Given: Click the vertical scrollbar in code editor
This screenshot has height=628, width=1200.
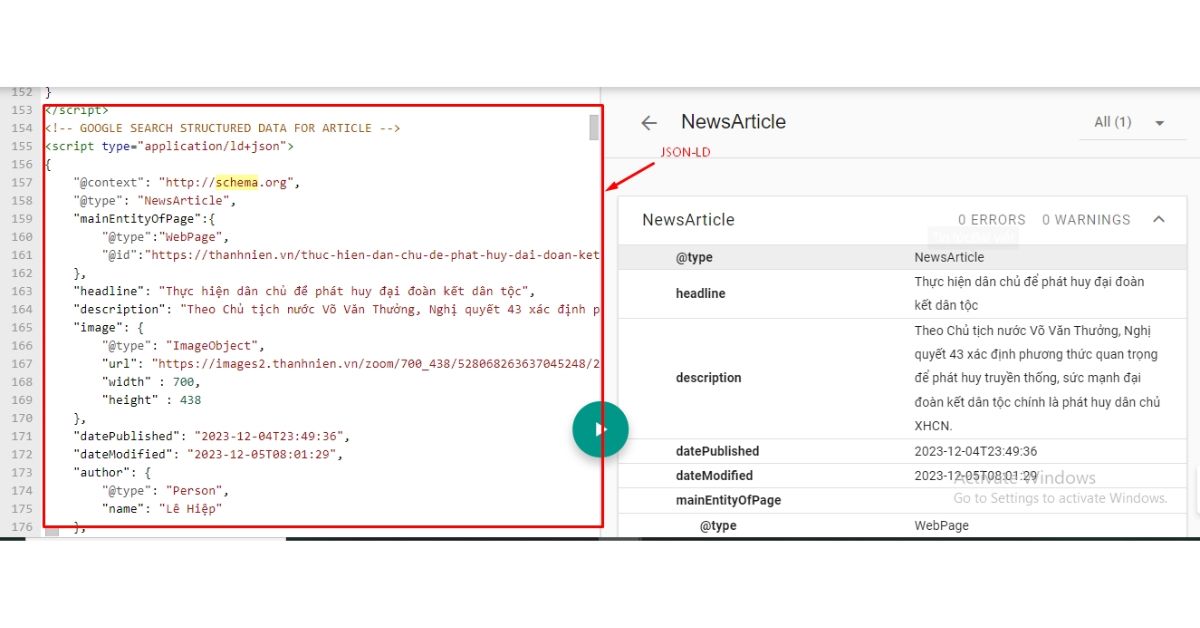Looking at the screenshot, I should [x=594, y=128].
